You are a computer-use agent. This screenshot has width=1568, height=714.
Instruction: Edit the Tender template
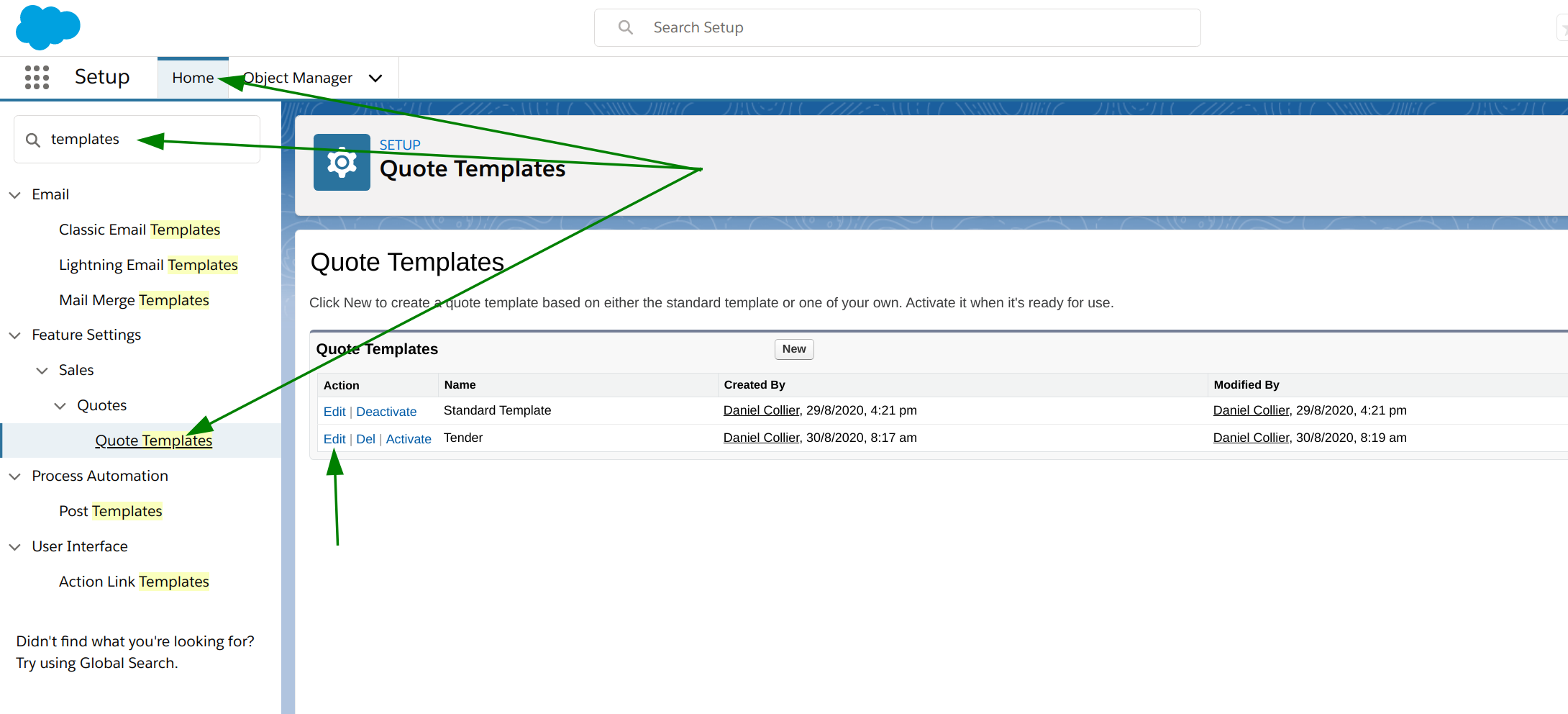pos(334,439)
